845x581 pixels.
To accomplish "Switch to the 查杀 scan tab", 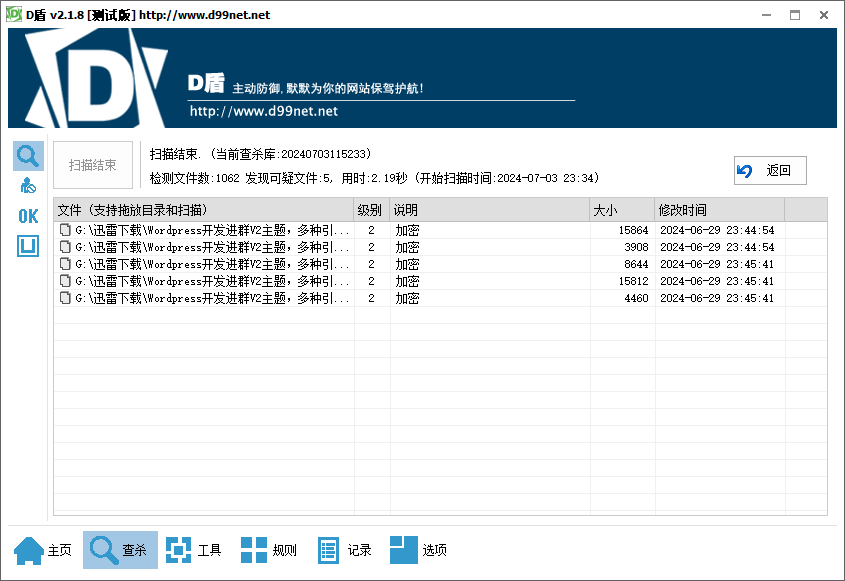I will (x=120, y=550).
